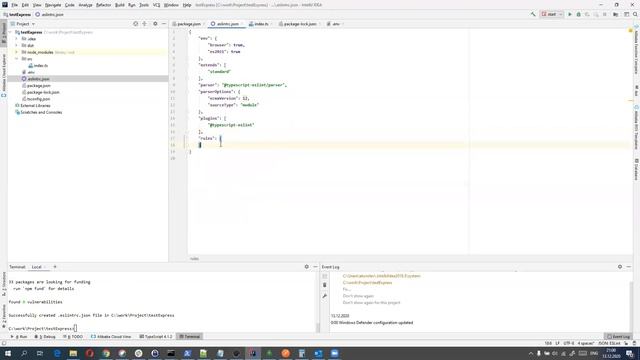640x360 pixels.
Task: Collapse the src folder
Action: [x=17, y=59]
